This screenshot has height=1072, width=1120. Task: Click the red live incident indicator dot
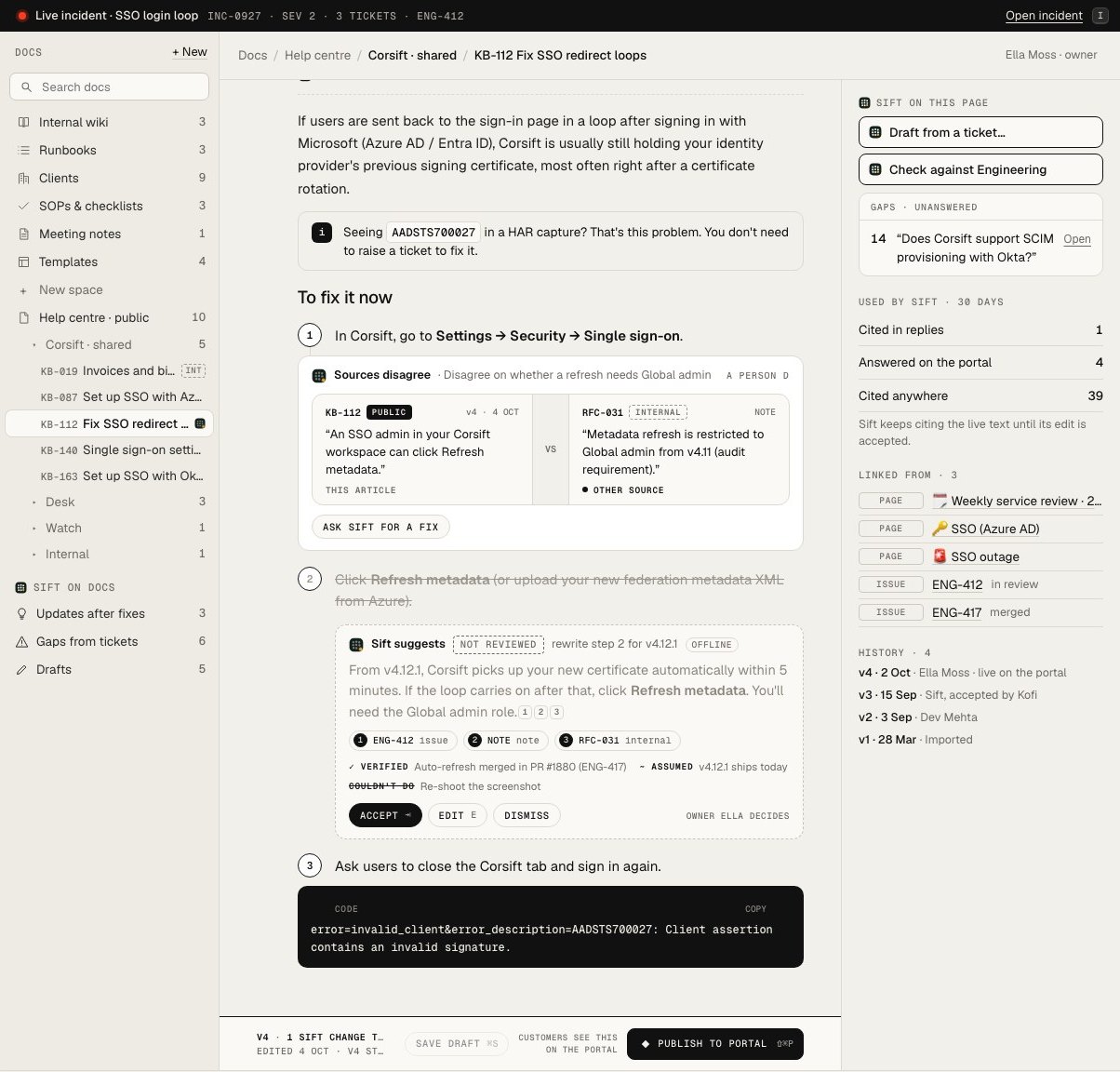(22, 16)
